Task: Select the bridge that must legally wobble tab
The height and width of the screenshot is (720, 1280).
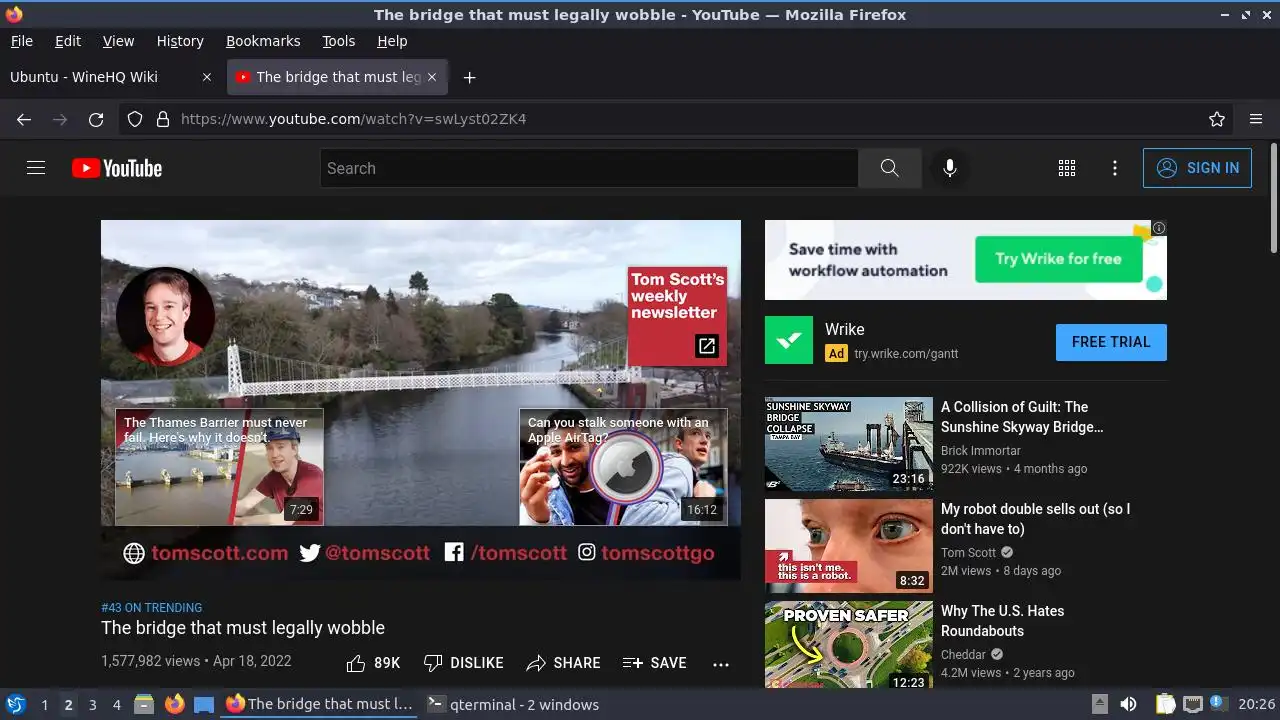Action: (338, 77)
